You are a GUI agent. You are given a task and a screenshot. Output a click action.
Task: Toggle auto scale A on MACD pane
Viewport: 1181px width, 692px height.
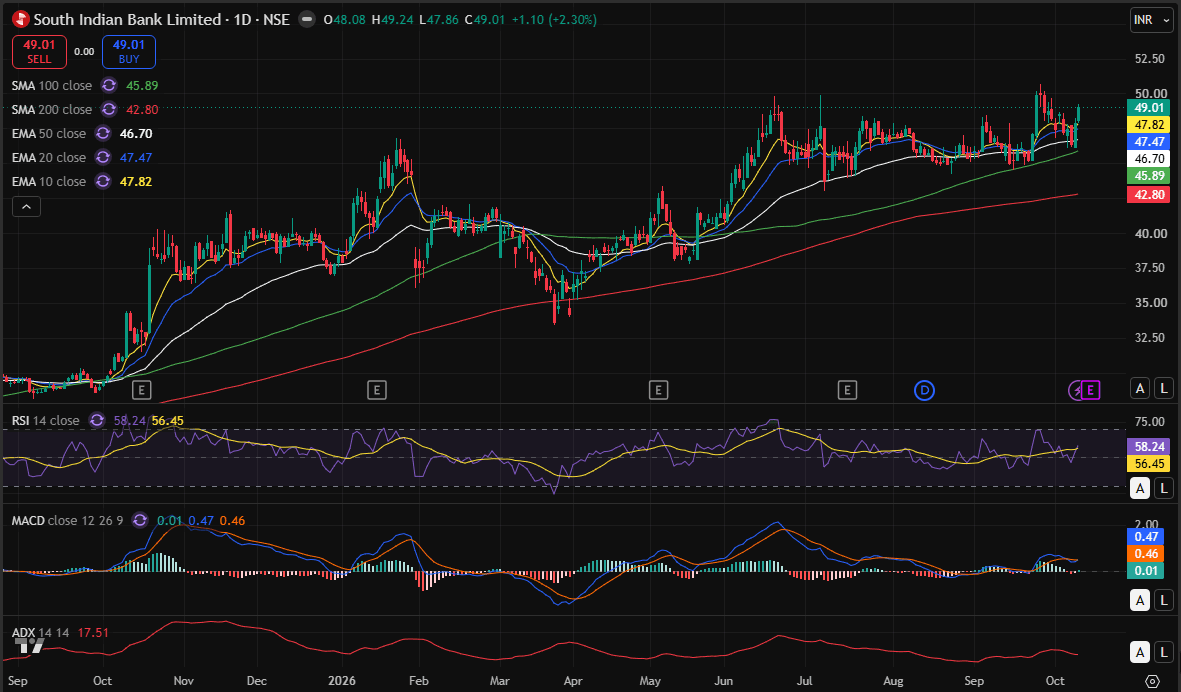[x=1140, y=600]
